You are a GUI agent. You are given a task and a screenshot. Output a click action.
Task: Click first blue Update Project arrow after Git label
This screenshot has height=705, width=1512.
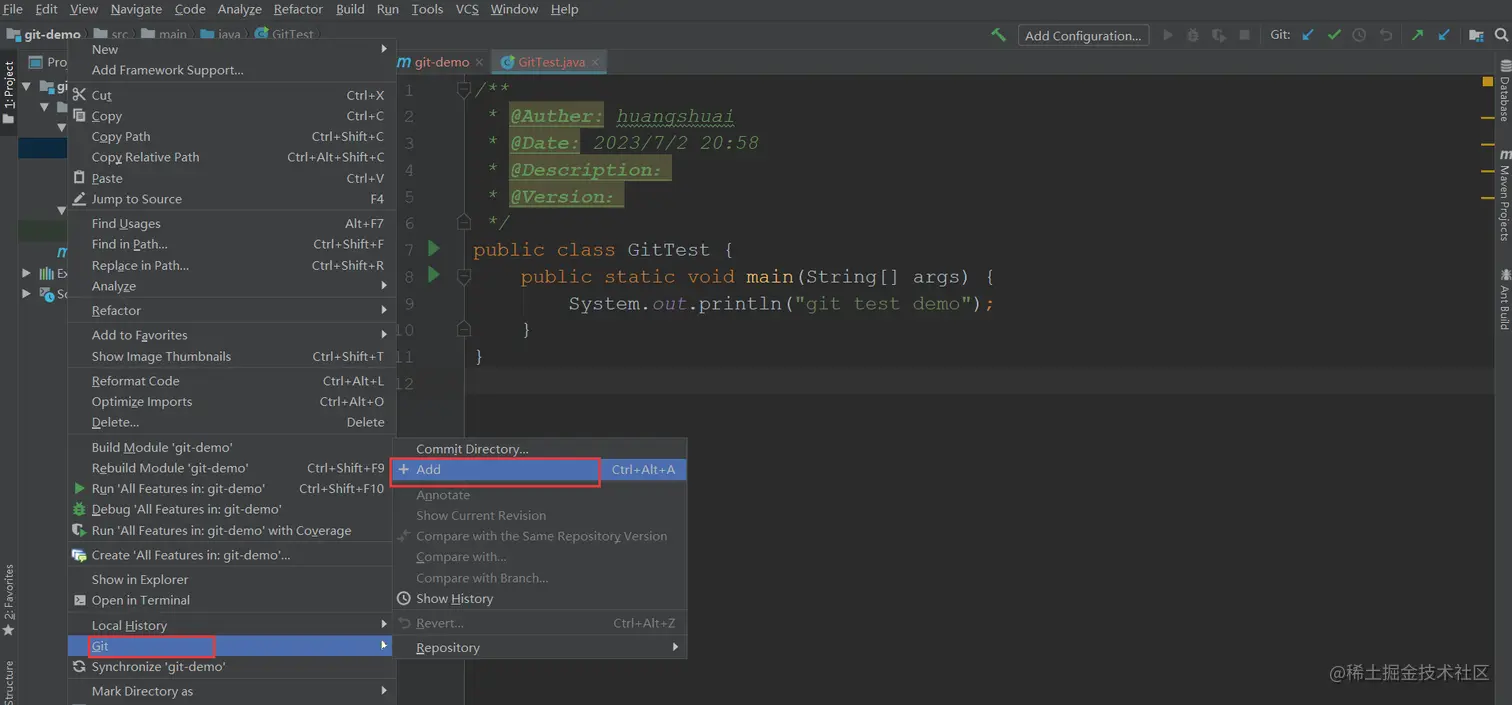[1308, 35]
